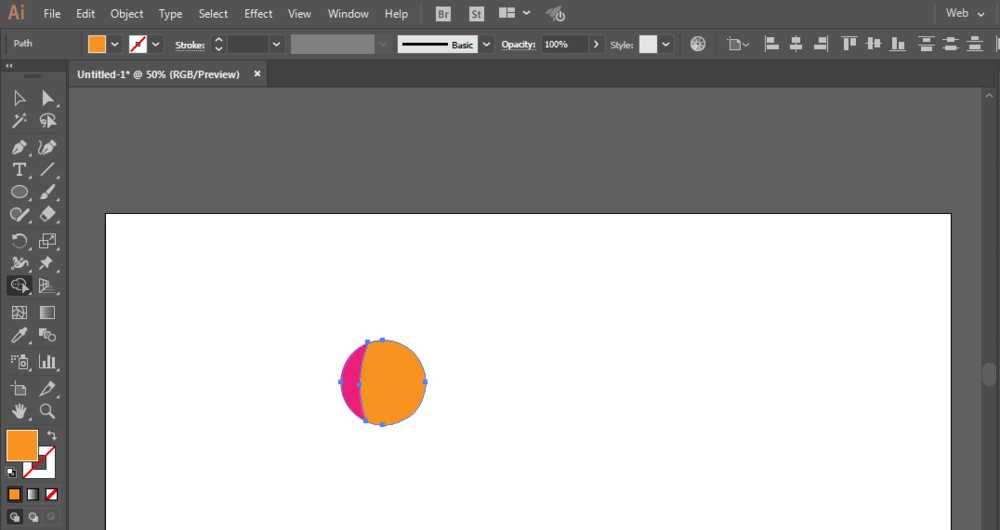The height and width of the screenshot is (530, 1000).
Task: Switch to Gradient fill mode
Action: click(33, 494)
